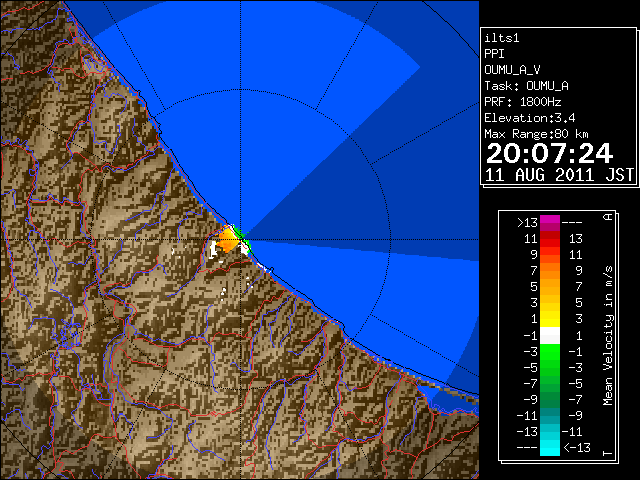Click the bright green -1 to -3 swatch
The width and height of the screenshot is (640, 480).
[x=550, y=352]
